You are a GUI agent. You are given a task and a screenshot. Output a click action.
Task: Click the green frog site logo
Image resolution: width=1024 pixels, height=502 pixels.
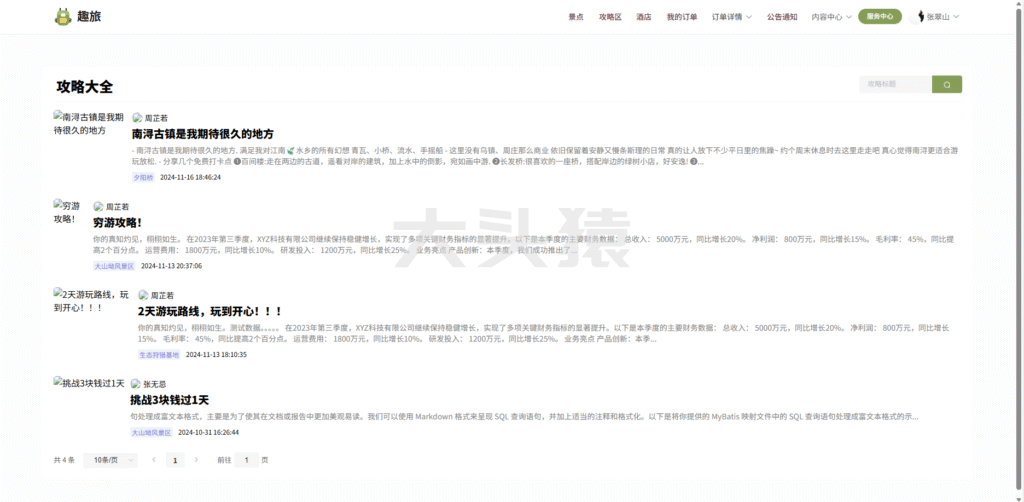pyautogui.click(x=63, y=16)
